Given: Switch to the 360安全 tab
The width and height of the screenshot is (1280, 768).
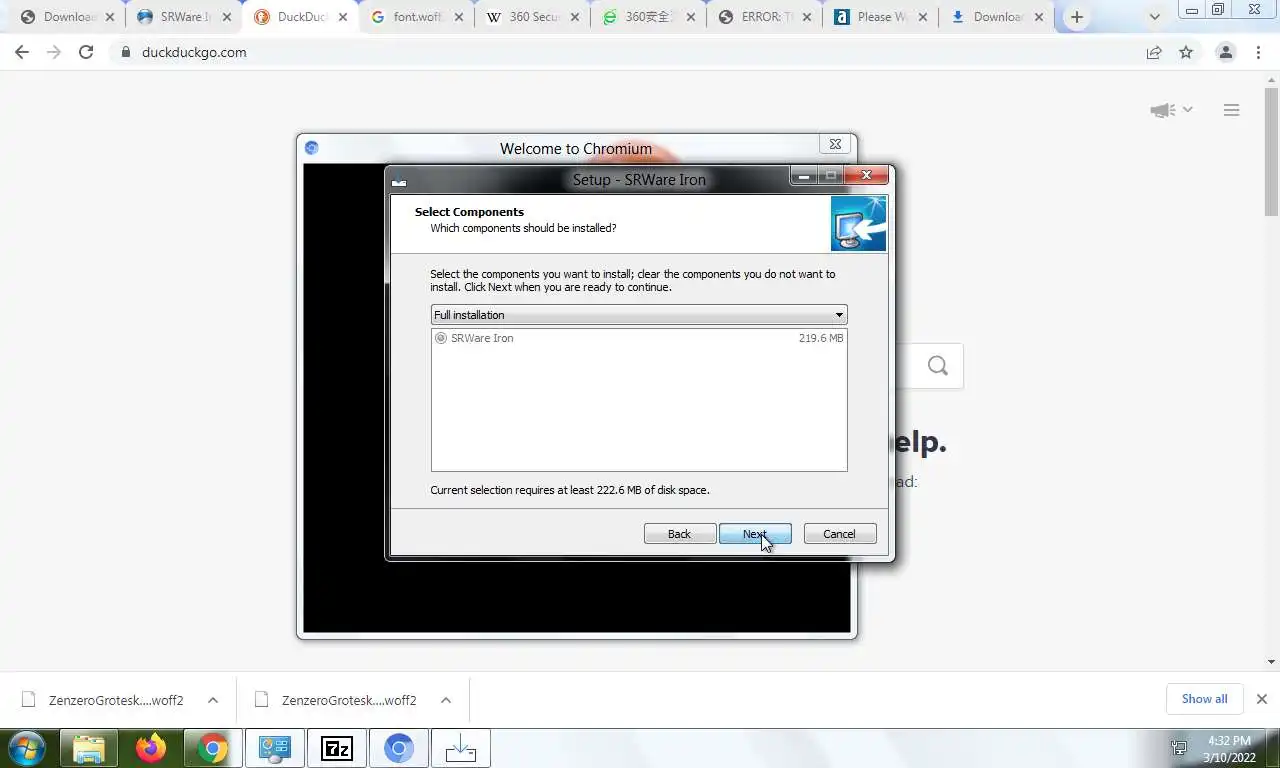Looking at the screenshot, I should pyautogui.click(x=648, y=17).
